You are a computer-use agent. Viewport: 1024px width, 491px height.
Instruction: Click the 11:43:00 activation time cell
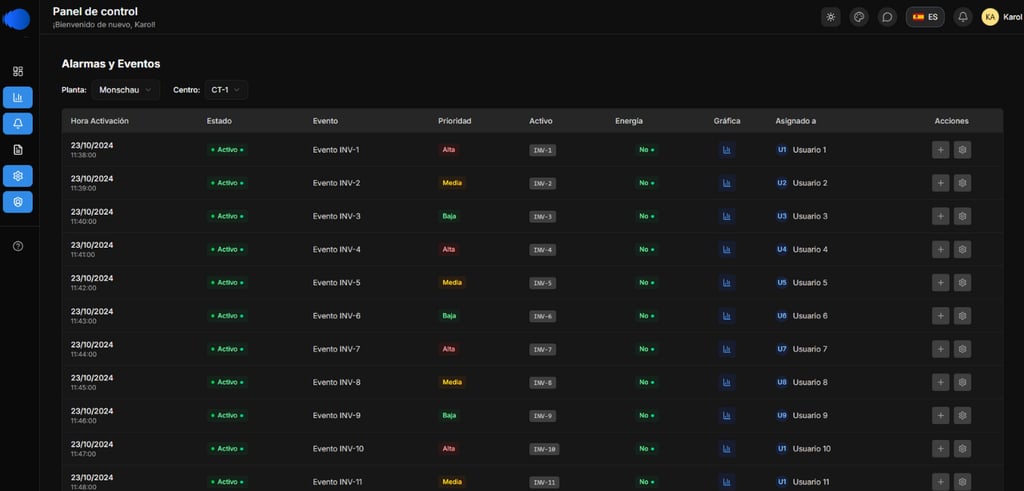coord(84,321)
